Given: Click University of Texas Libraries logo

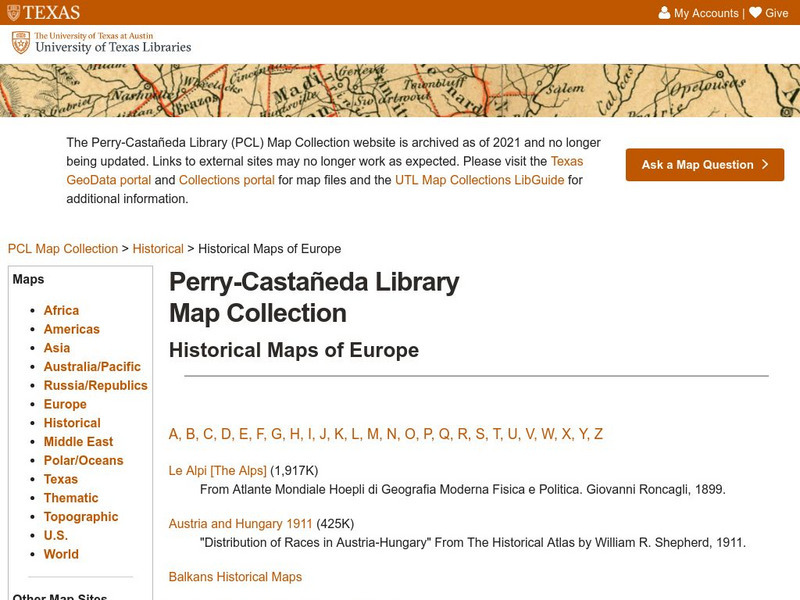Looking at the screenshot, I should pyautogui.click(x=100, y=42).
